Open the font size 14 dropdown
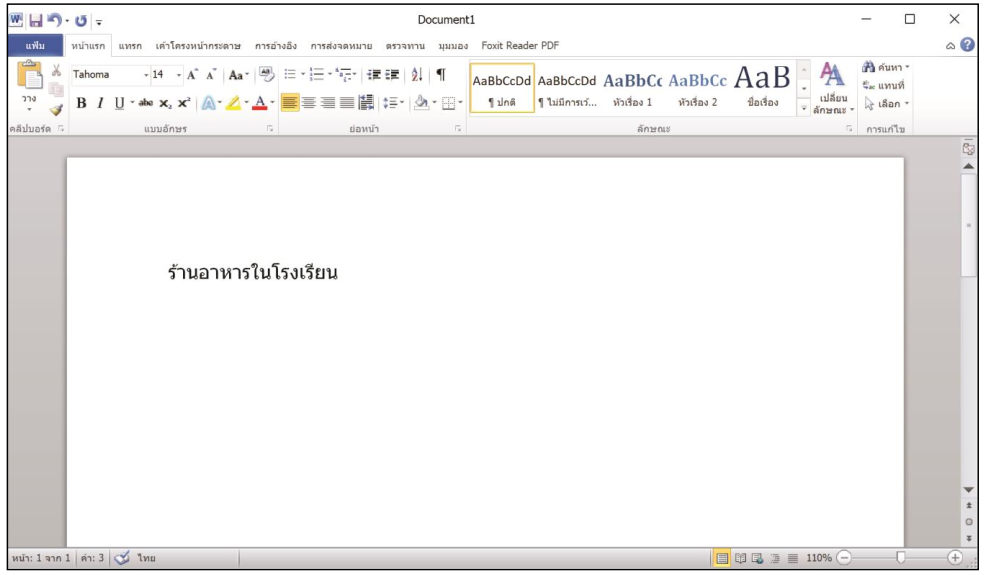The width and height of the screenshot is (985, 575). [x=179, y=75]
